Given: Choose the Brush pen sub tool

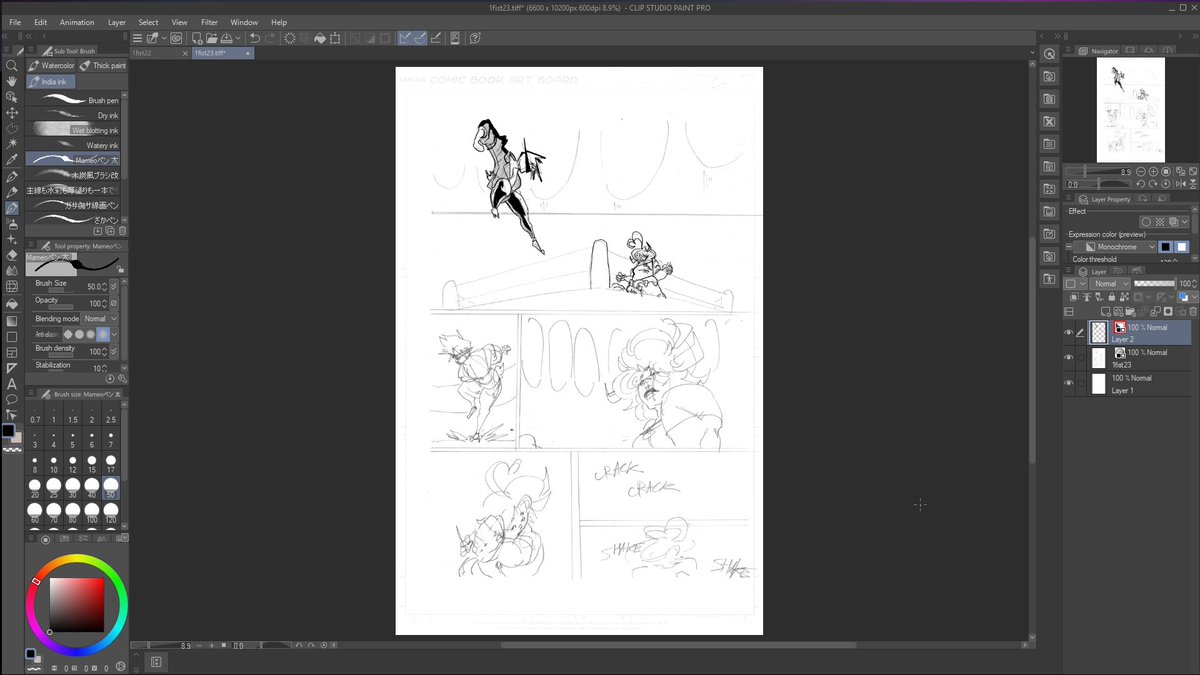Looking at the screenshot, I should click(73, 100).
